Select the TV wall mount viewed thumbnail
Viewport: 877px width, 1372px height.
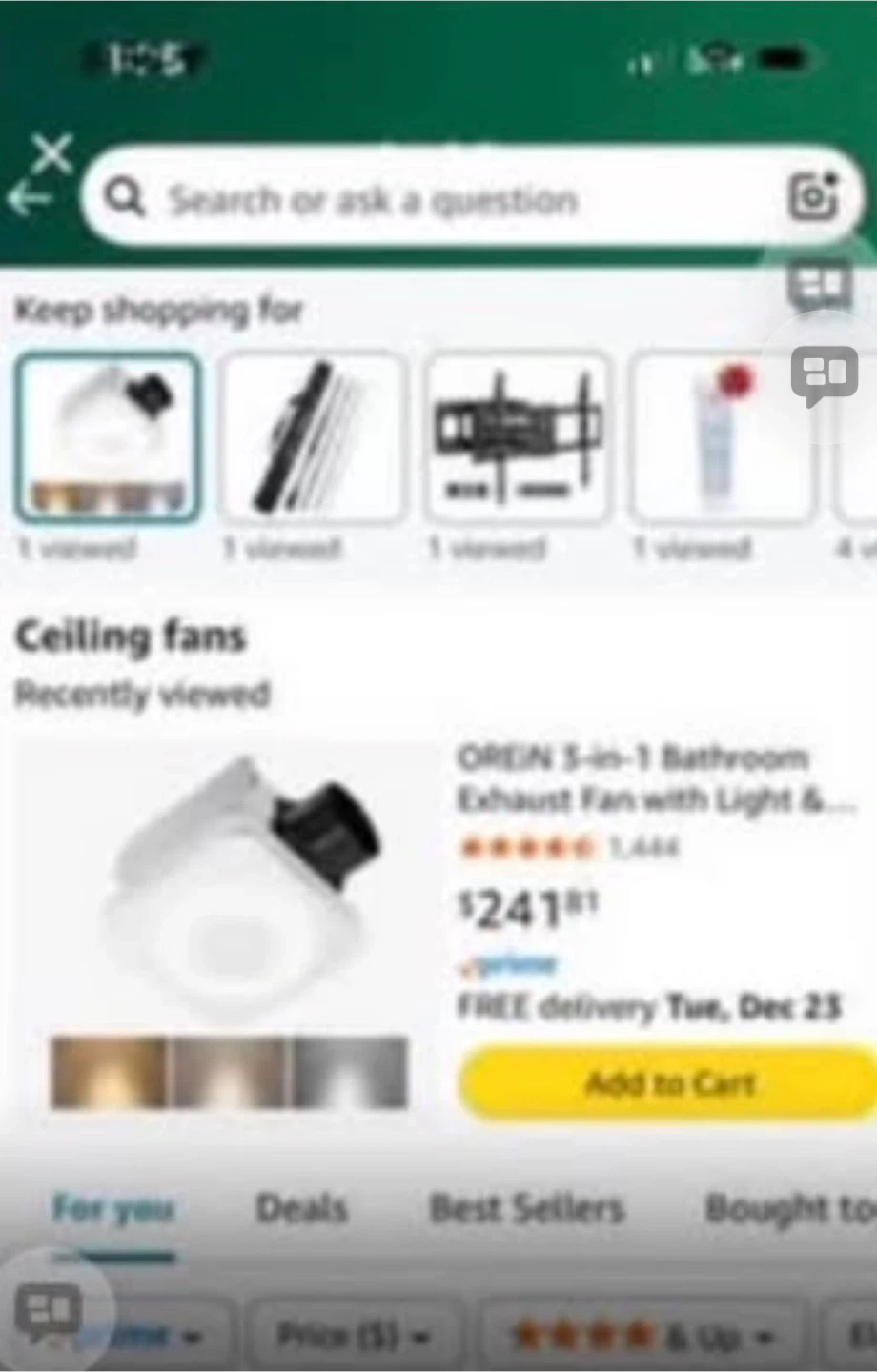pos(518,436)
